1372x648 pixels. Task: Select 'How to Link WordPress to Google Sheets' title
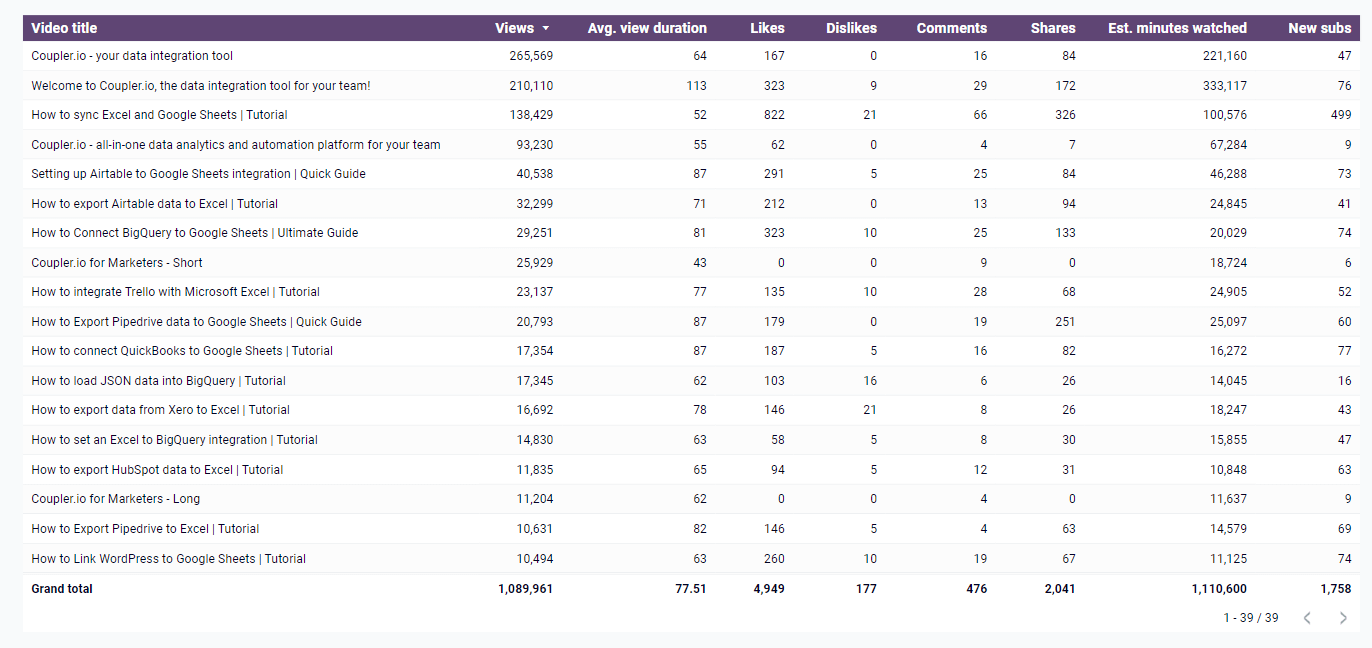click(169, 559)
